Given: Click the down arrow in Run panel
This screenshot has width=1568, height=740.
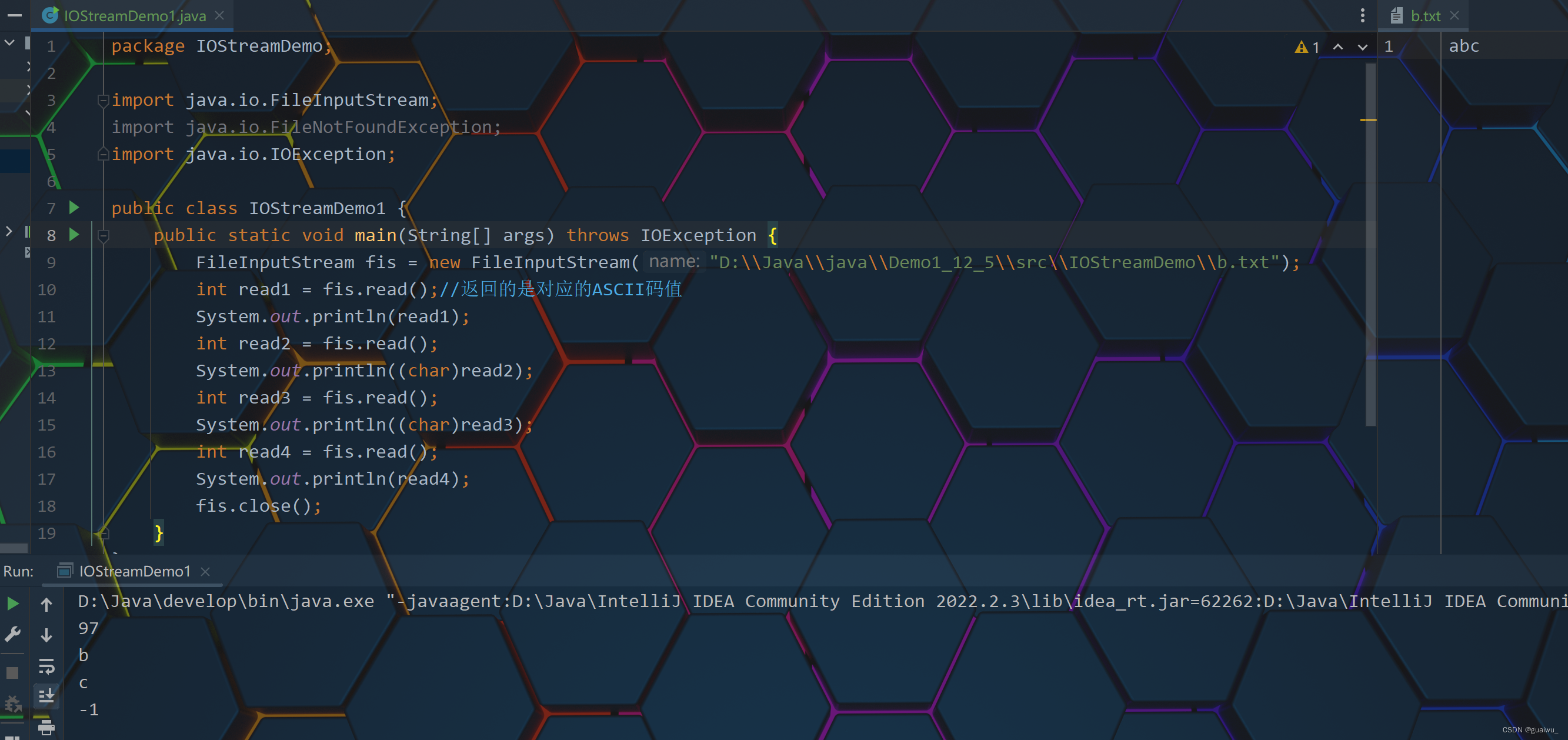Looking at the screenshot, I should click(46, 635).
